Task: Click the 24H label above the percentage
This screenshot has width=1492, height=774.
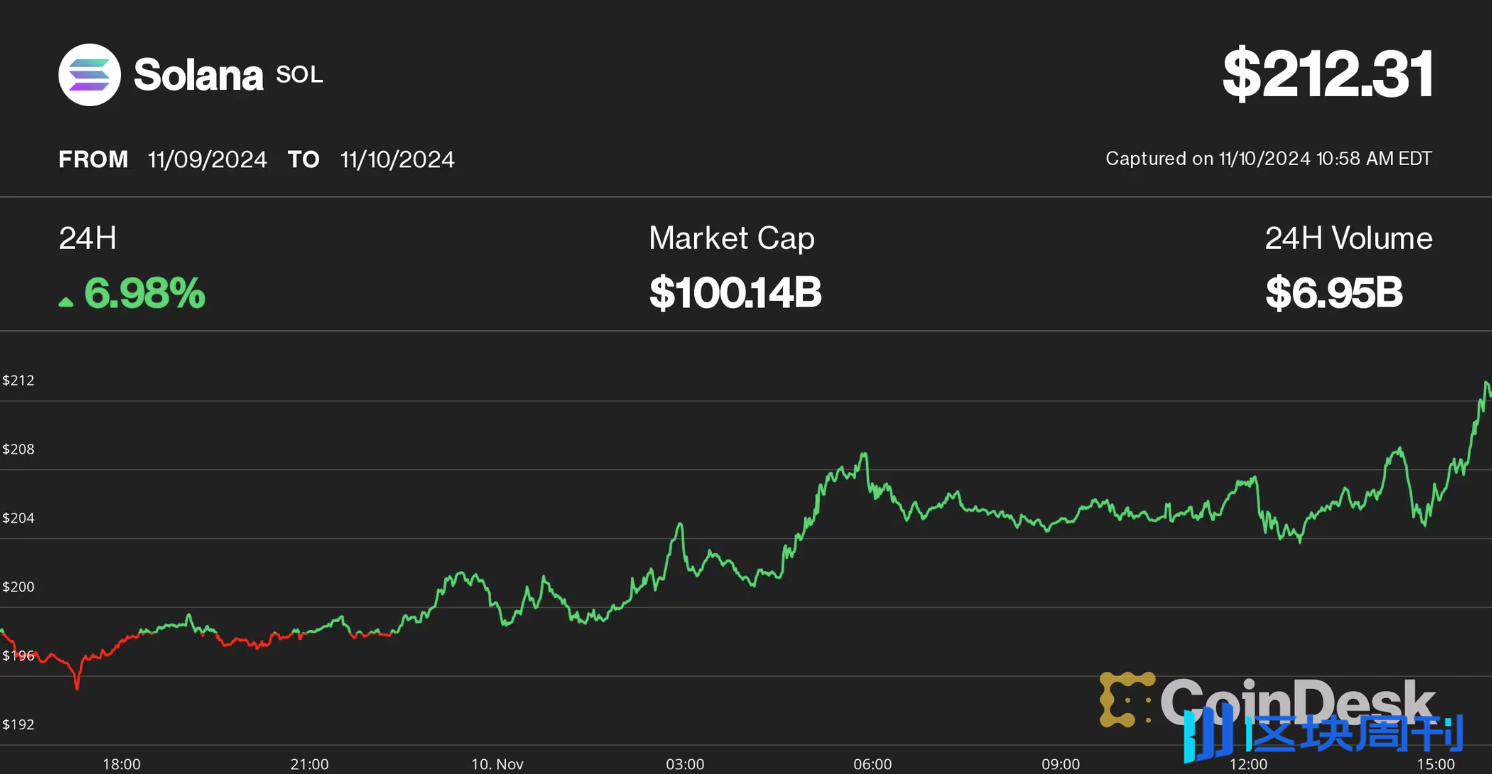Action: [88, 238]
